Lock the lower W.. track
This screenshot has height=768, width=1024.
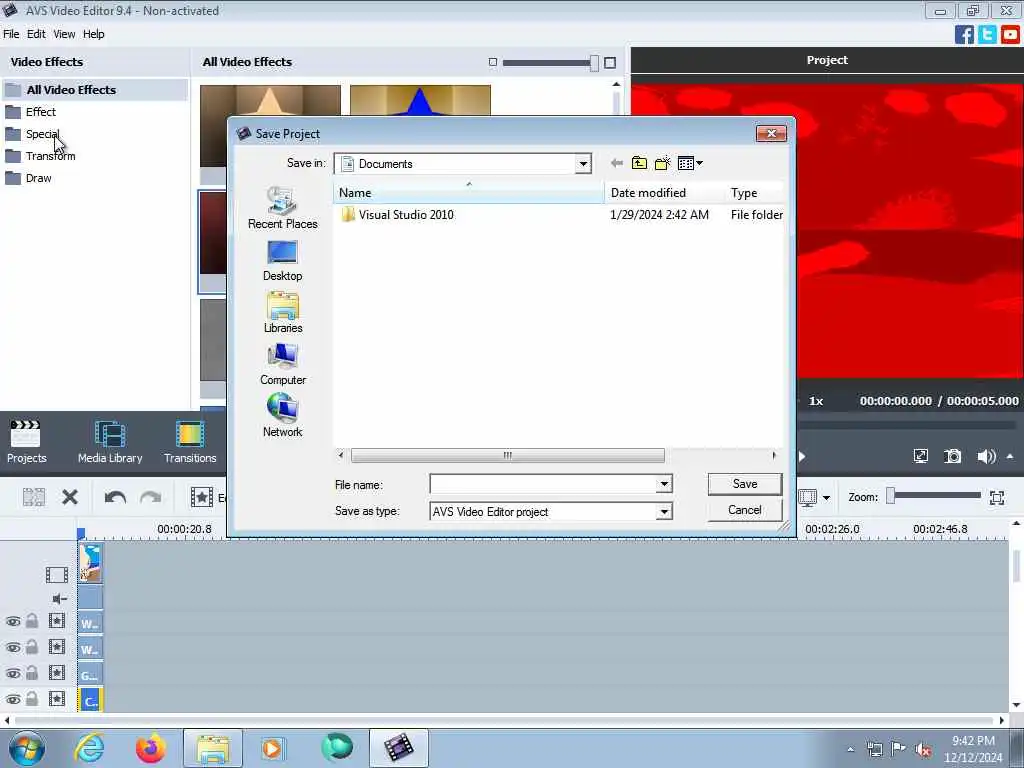point(32,647)
